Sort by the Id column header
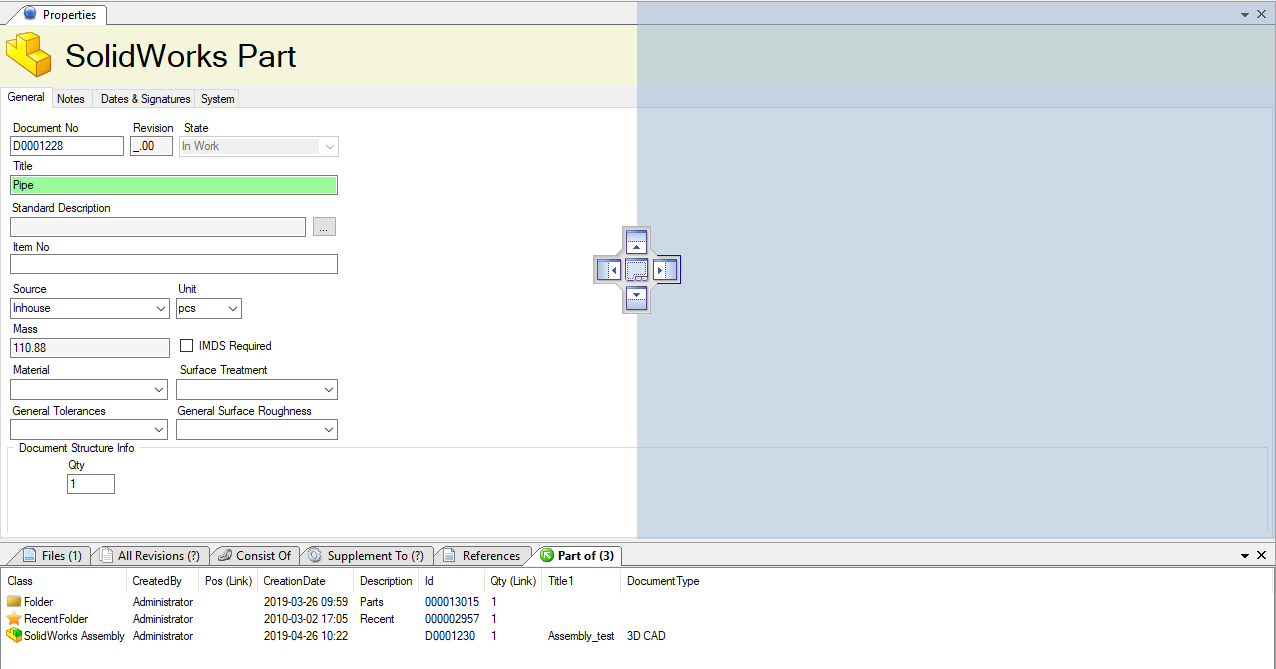This screenshot has height=669, width=1276. click(x=429, y=581)
